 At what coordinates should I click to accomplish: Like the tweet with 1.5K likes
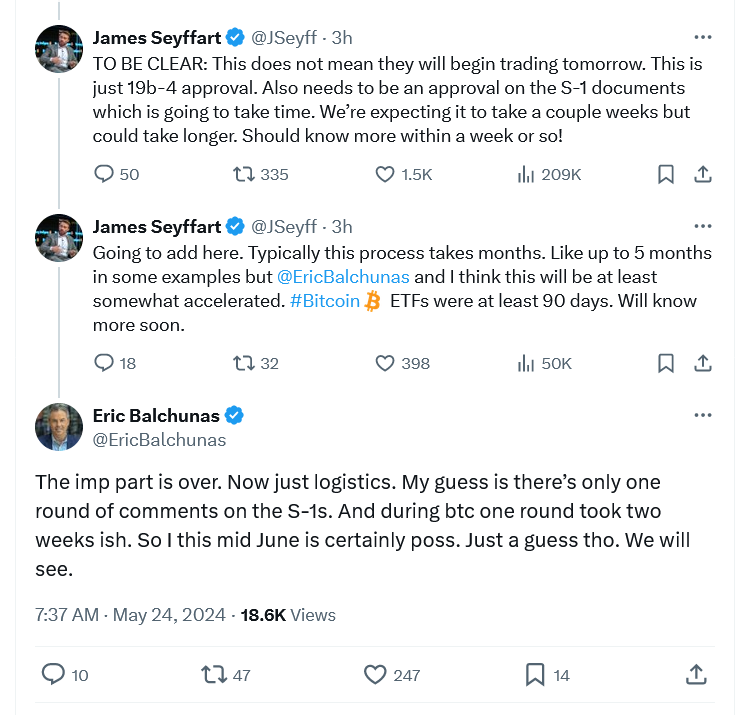click(x=385, y=174)
